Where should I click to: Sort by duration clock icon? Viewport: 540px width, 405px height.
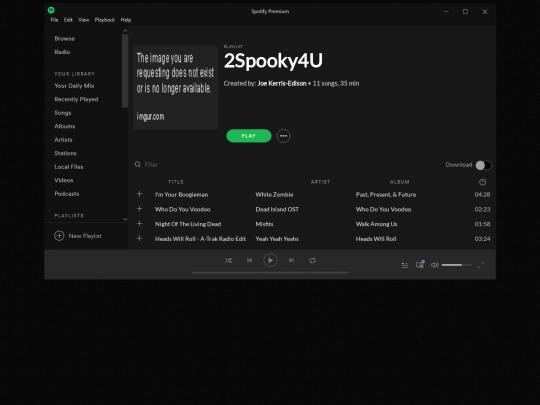coord(482,182)
